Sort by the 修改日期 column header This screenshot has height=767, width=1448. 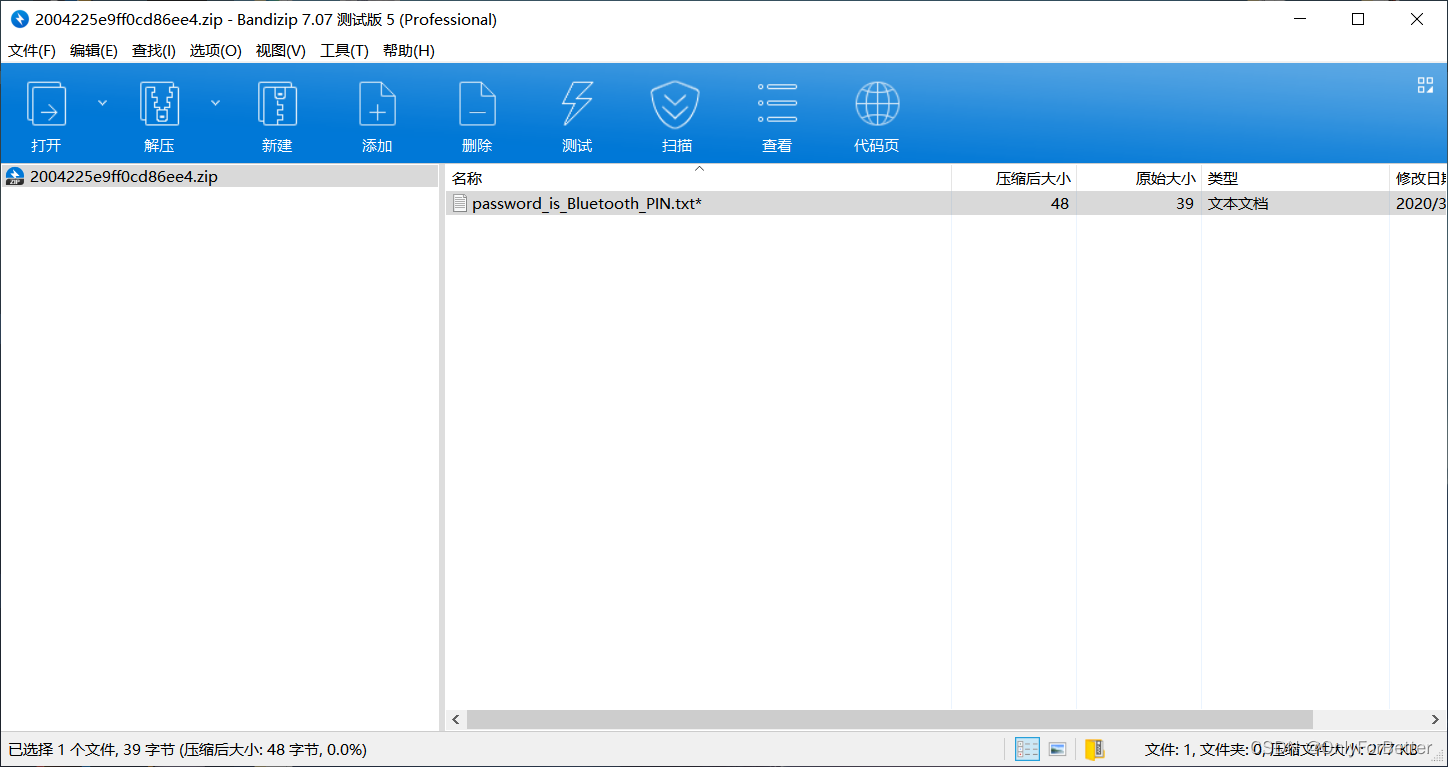tap(1419, 178)
